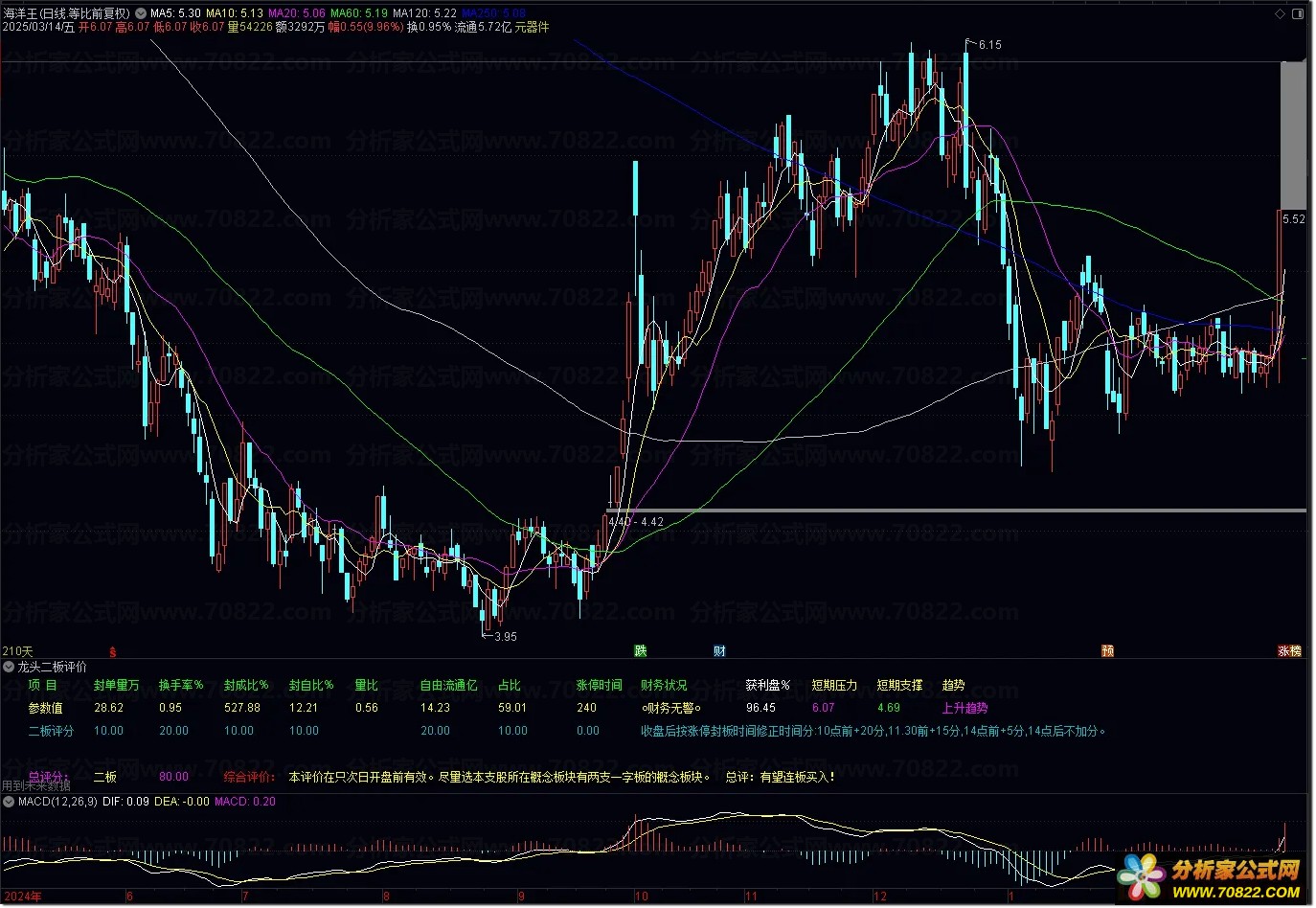
Task: Click the 流通5.72亿 value
Action: pos(483,28)
